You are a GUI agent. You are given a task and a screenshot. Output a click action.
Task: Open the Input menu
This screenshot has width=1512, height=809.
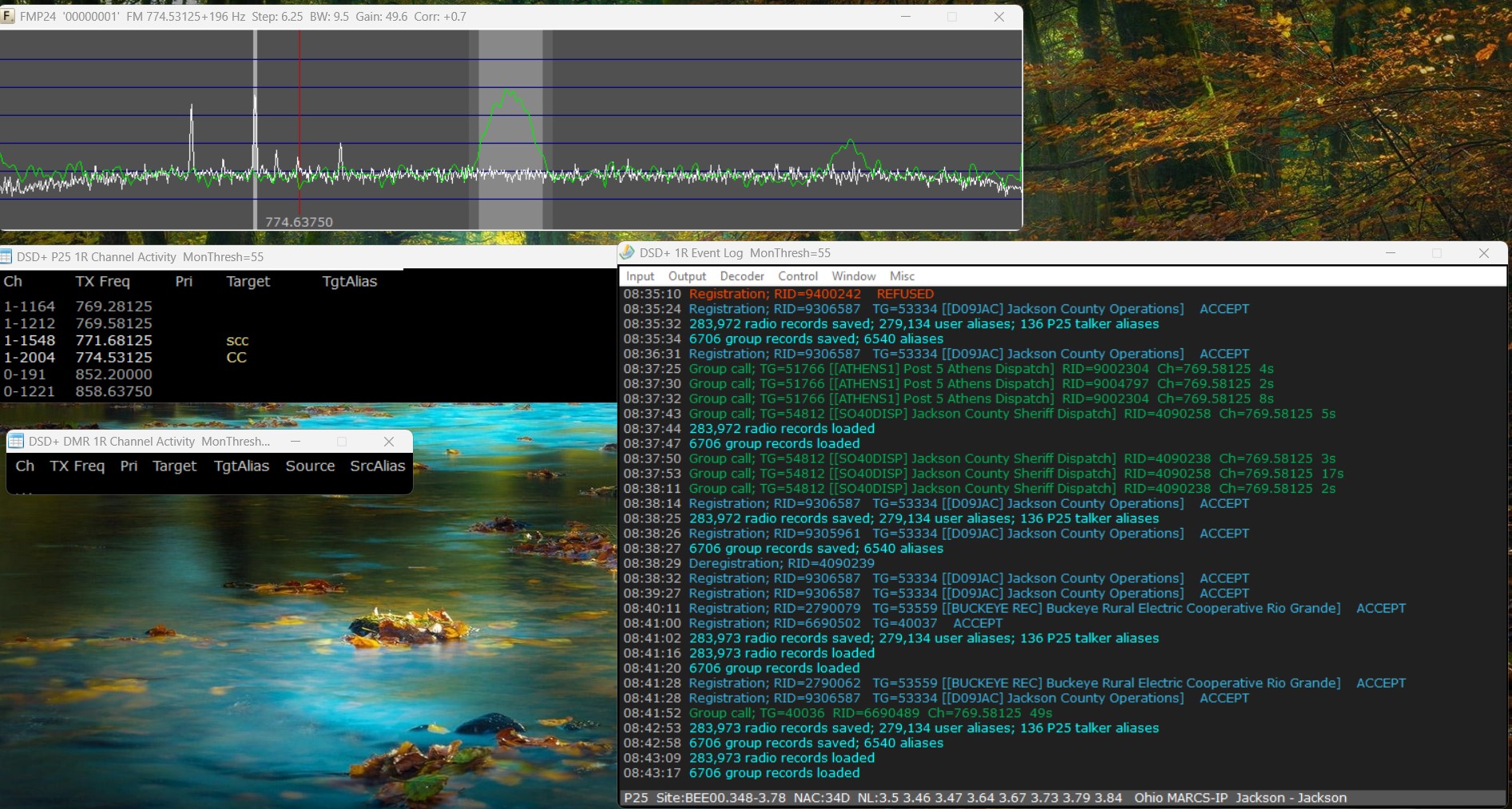640,276
